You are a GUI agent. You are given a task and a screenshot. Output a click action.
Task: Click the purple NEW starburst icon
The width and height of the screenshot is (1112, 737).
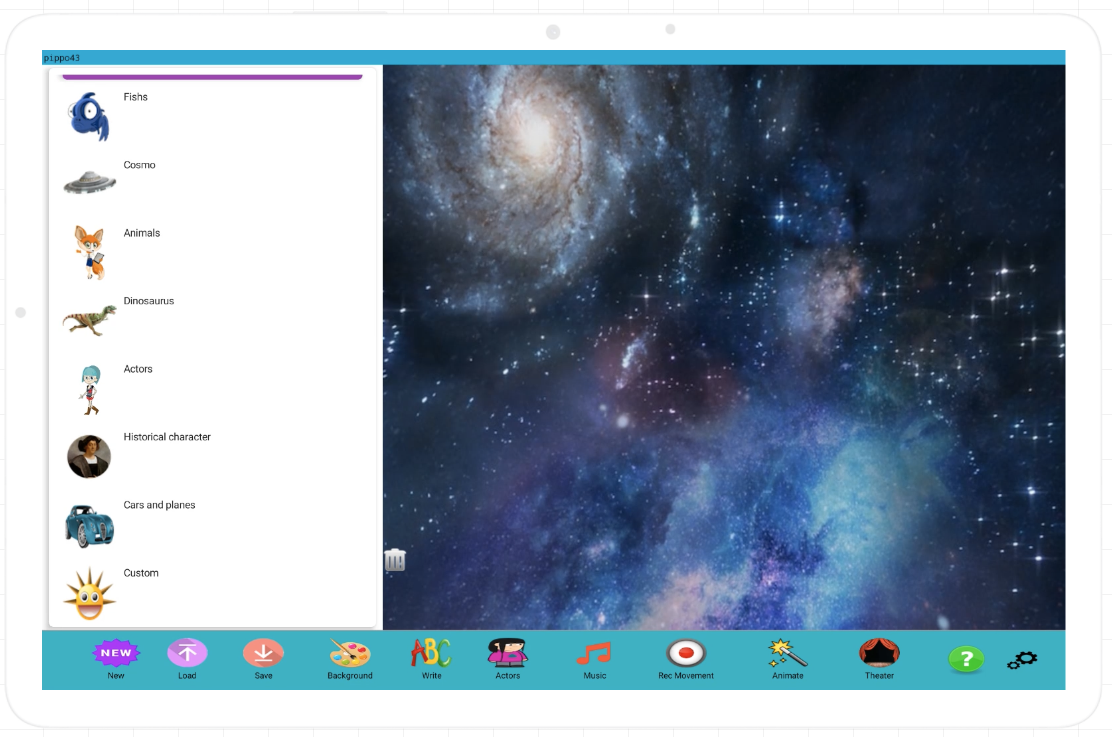coord(116,653)
